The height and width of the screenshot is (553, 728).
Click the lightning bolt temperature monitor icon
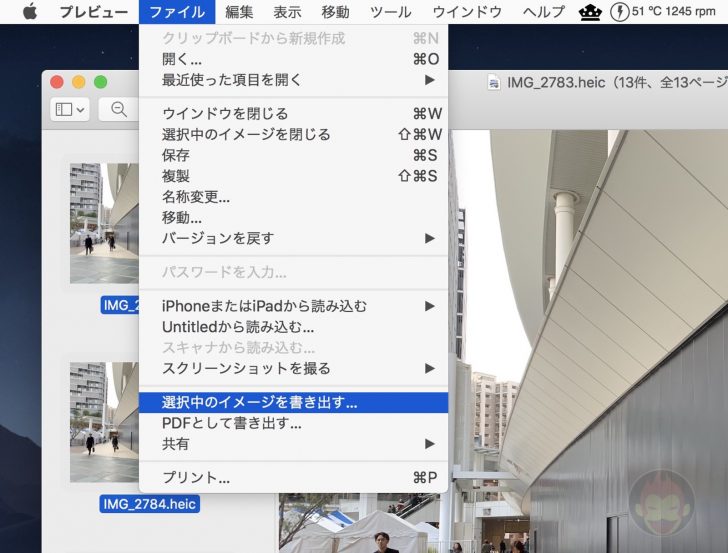click(619, 12)
